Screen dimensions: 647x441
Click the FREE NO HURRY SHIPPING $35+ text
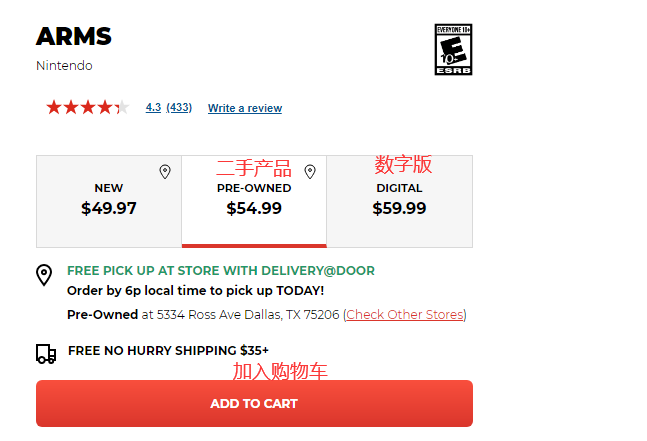(168, 350)
